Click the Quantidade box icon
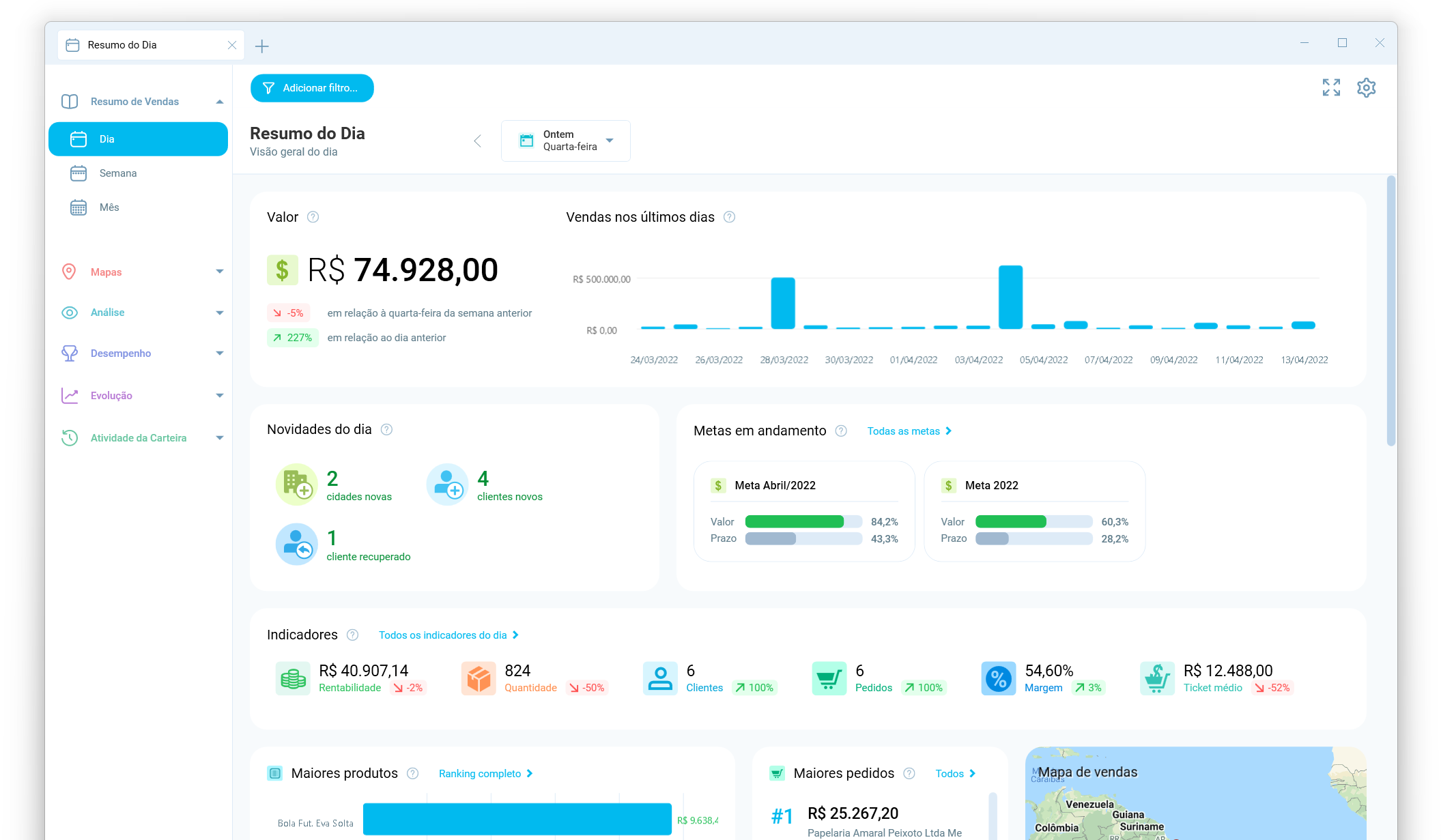This screenshot has height=840, width=1454. click(479, 678)
